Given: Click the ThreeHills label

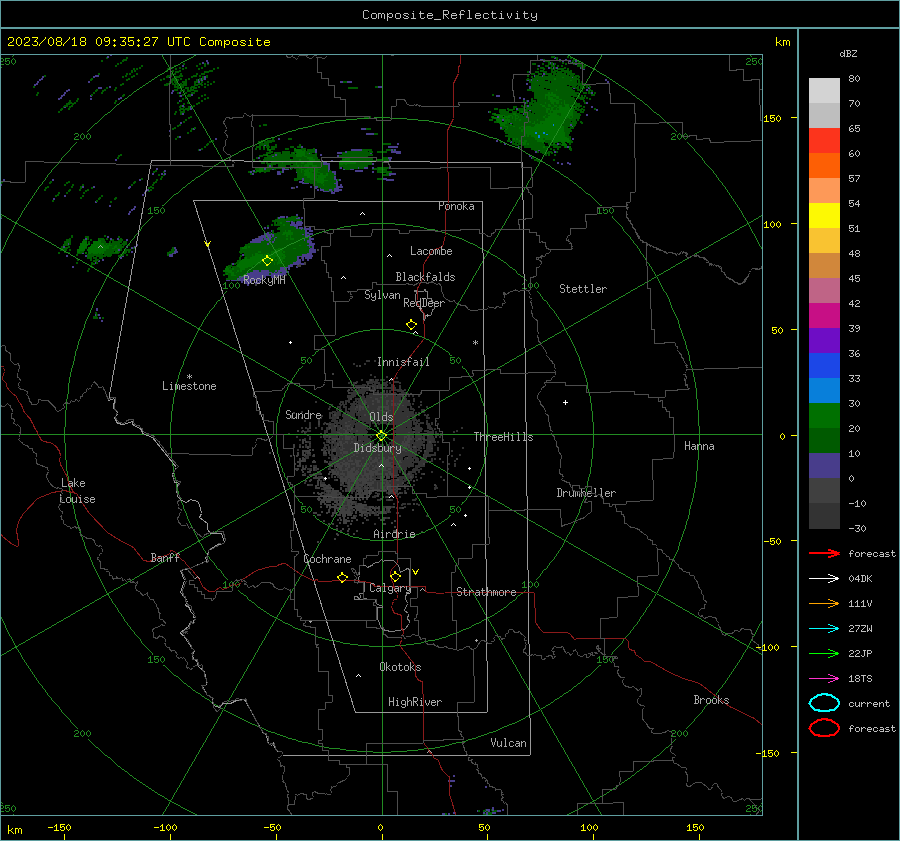Looking at the screenshot, I should (503, 437).
